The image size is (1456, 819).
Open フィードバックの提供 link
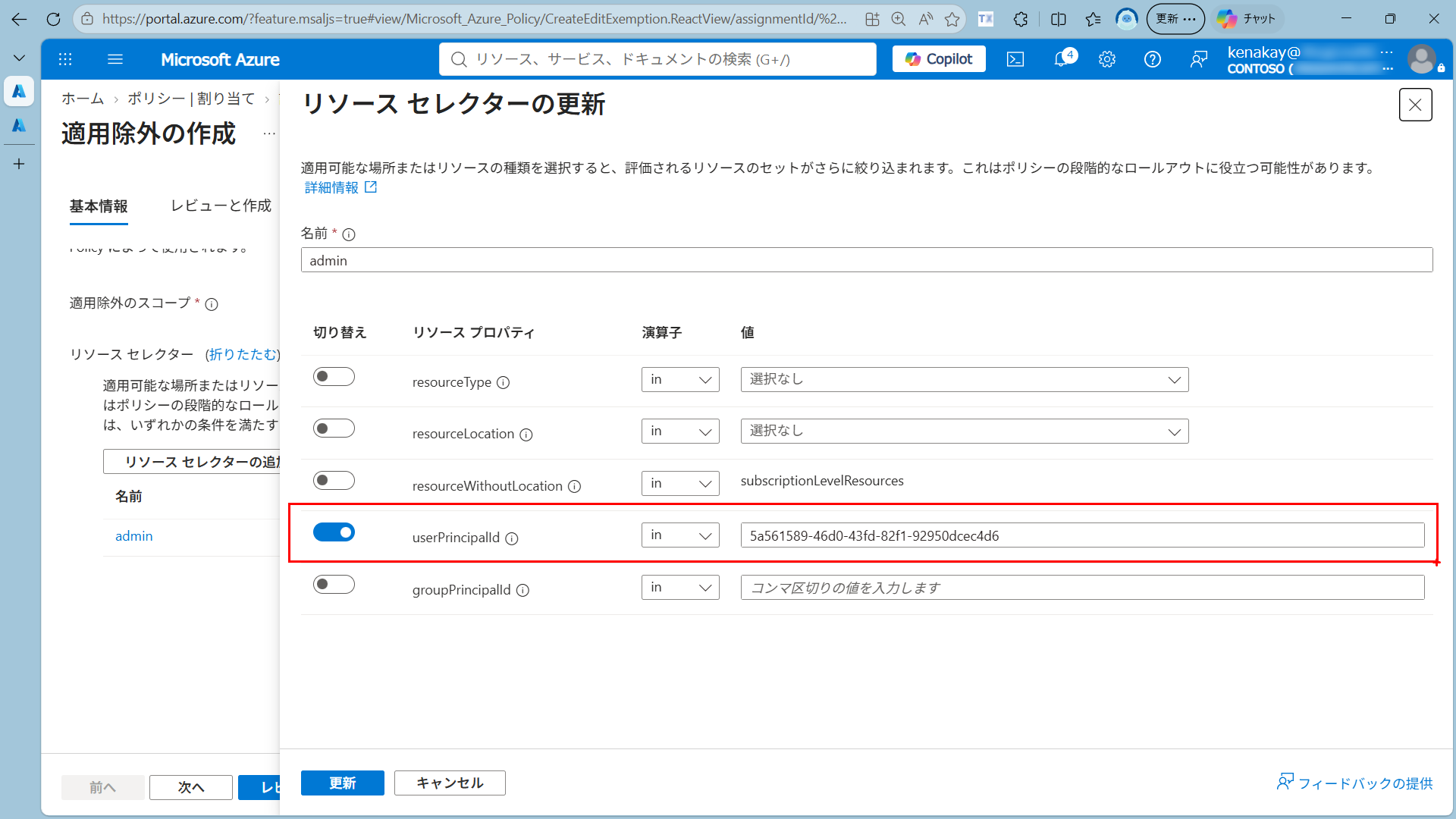click(x=1355, y=783)
